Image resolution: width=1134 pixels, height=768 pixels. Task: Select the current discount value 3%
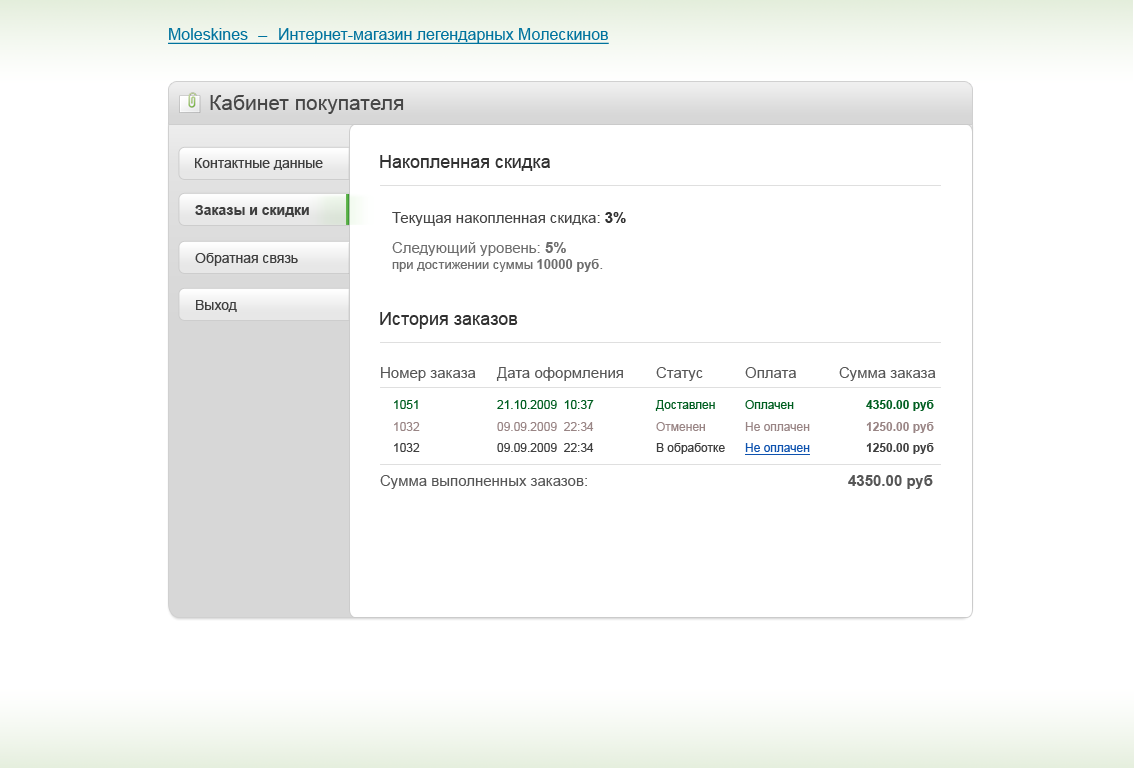click(615, 218)
